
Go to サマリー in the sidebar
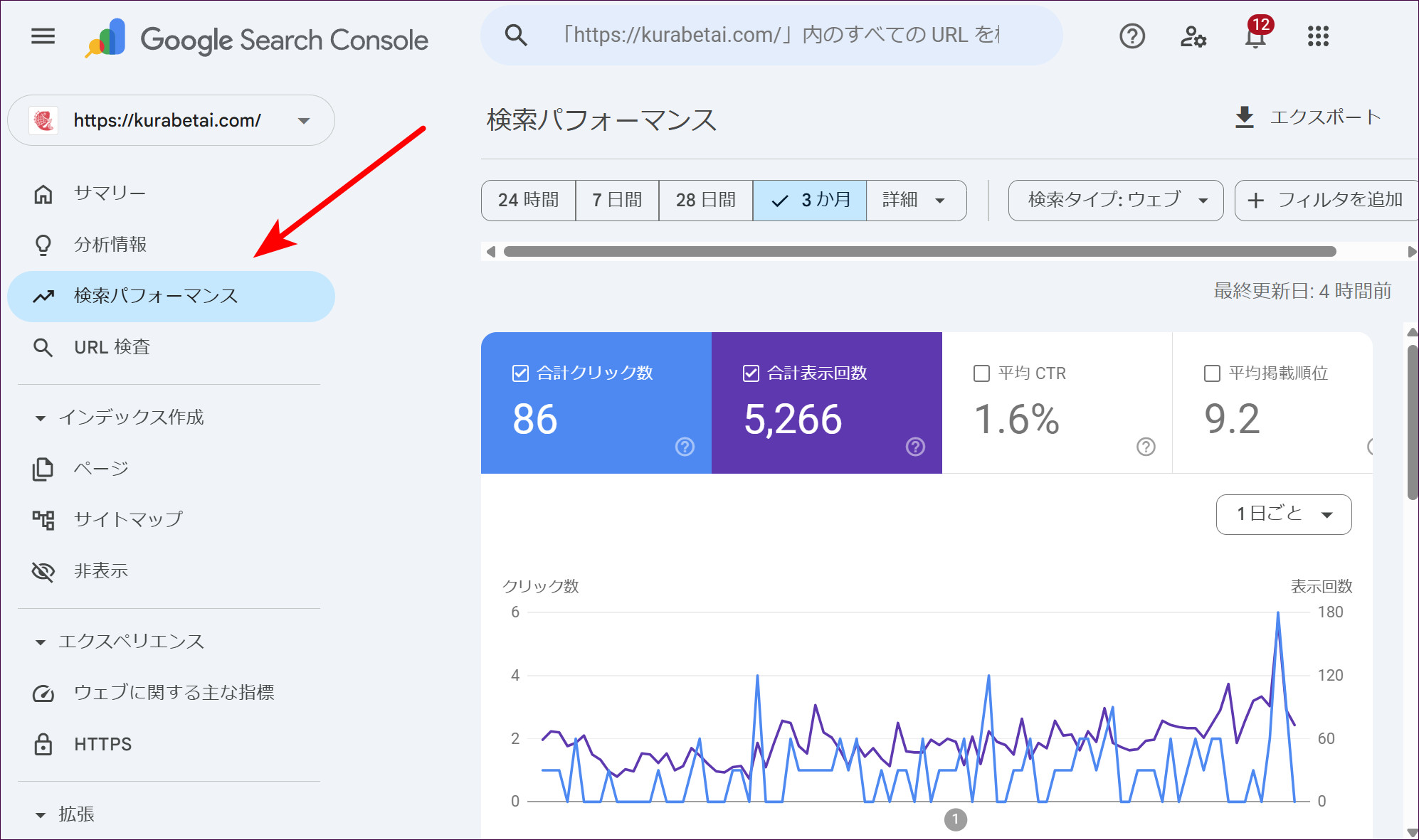[171, 193]
